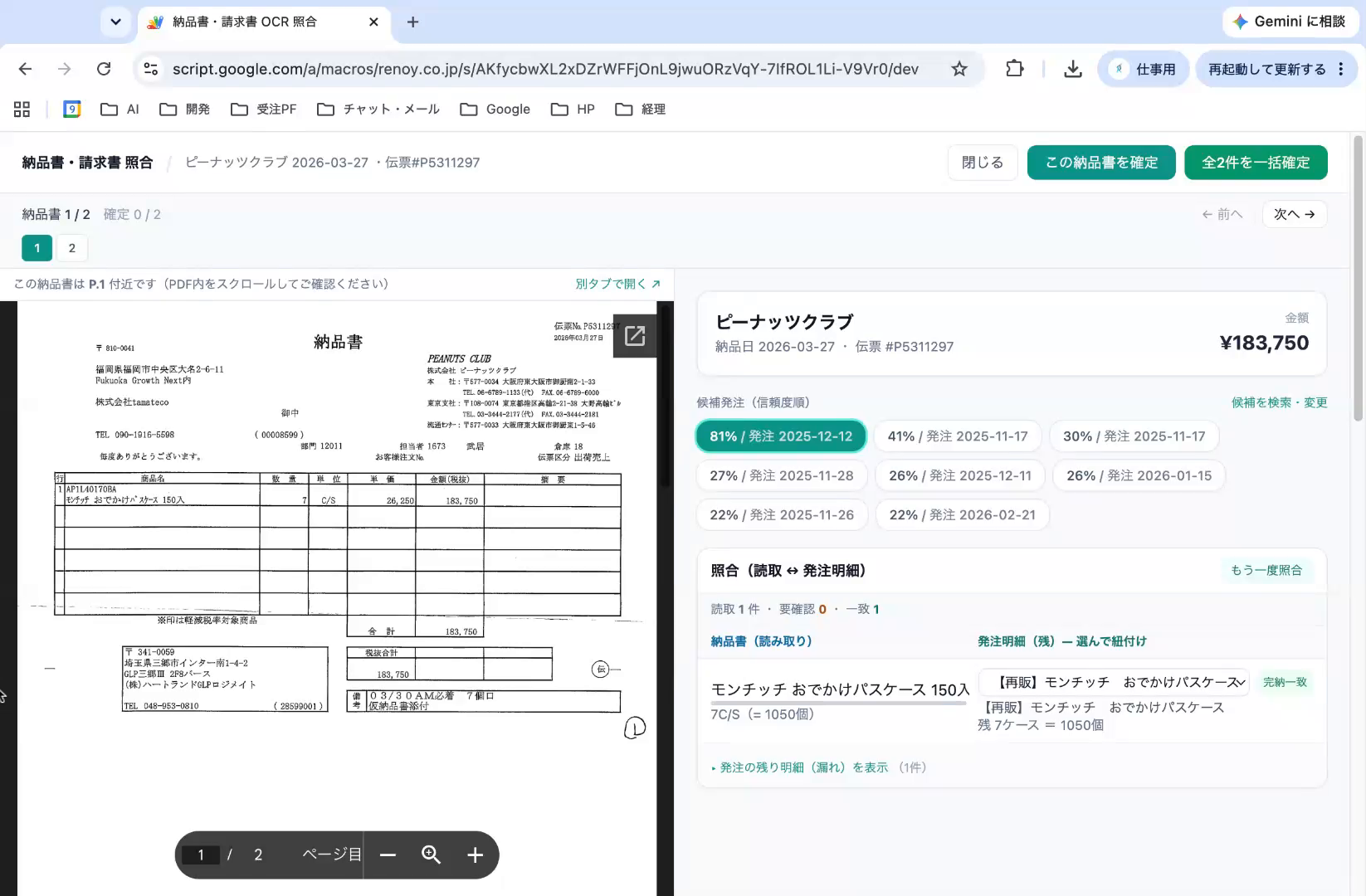The image size is (1366, 896).
Task: Open the Google Calendar bookmark
Action: pyautogui.click(x=72, y=109)
